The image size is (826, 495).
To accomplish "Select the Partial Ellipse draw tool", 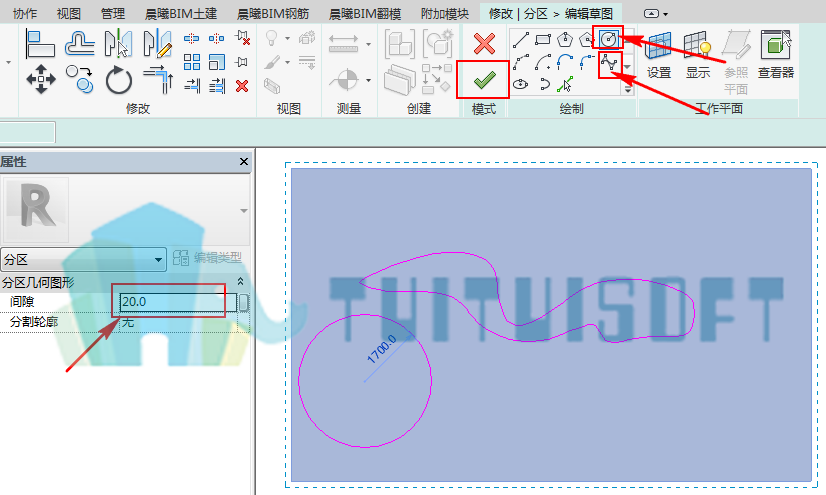I will [x=544, y=84].
